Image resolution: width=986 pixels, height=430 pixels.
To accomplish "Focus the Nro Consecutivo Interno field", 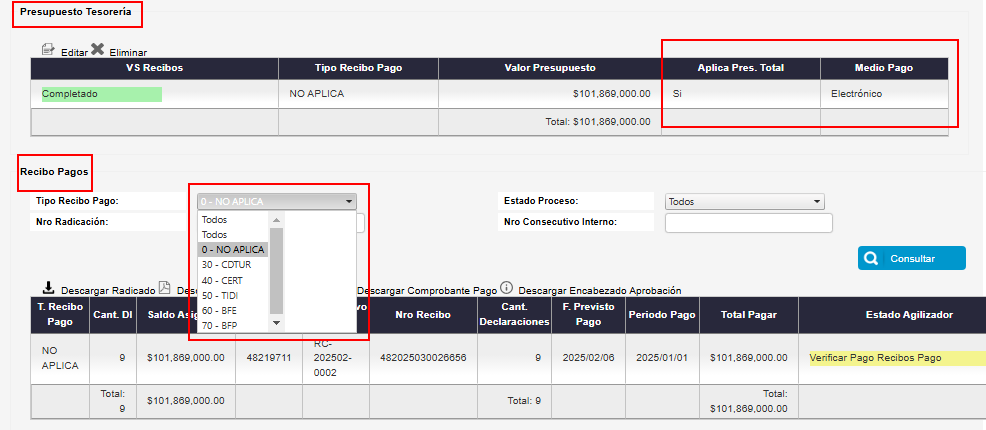I will (748, 223).
